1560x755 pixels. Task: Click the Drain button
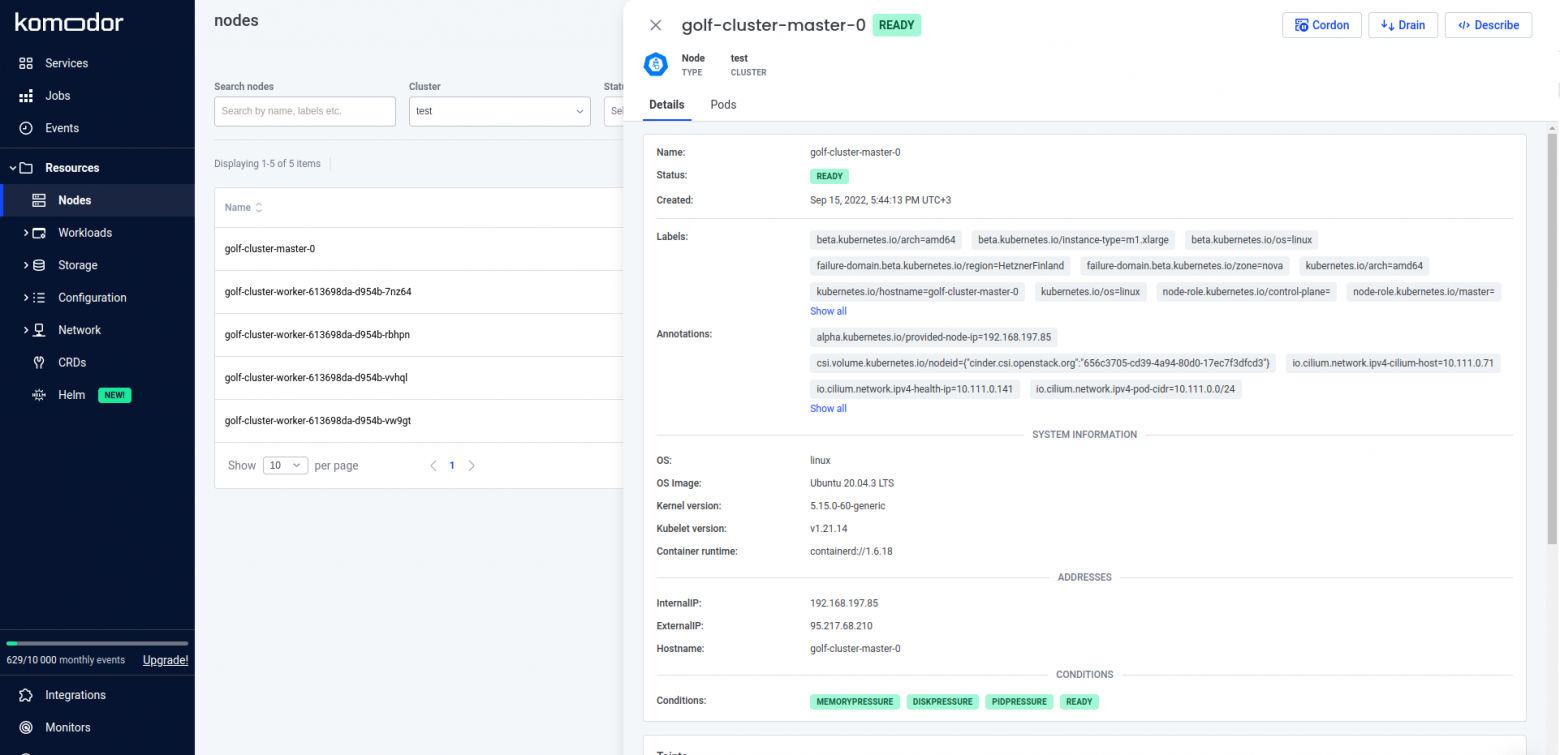click(x=1402, y=25)
